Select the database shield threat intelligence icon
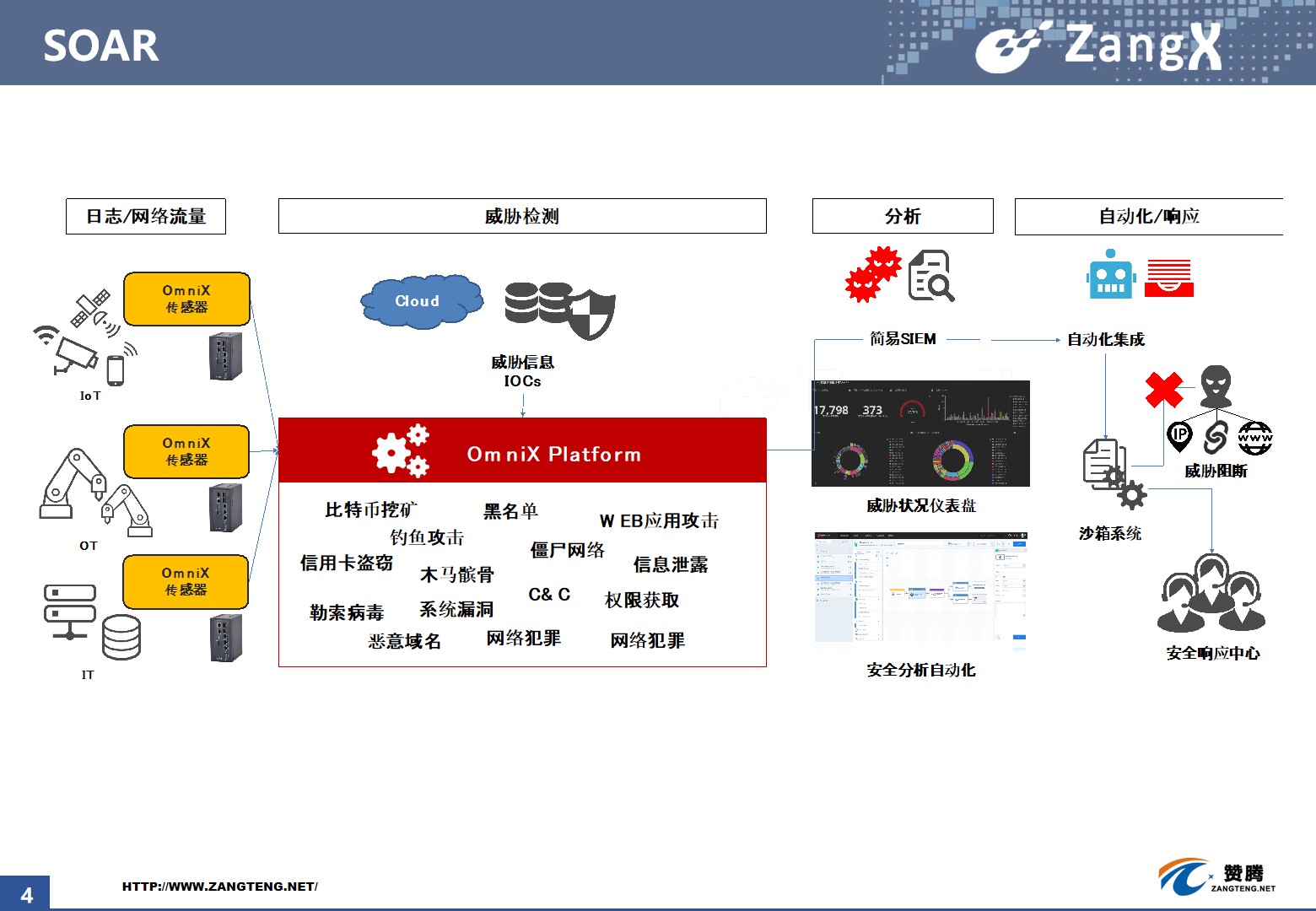The image size is (1316, 911). (x=559, y=310)
